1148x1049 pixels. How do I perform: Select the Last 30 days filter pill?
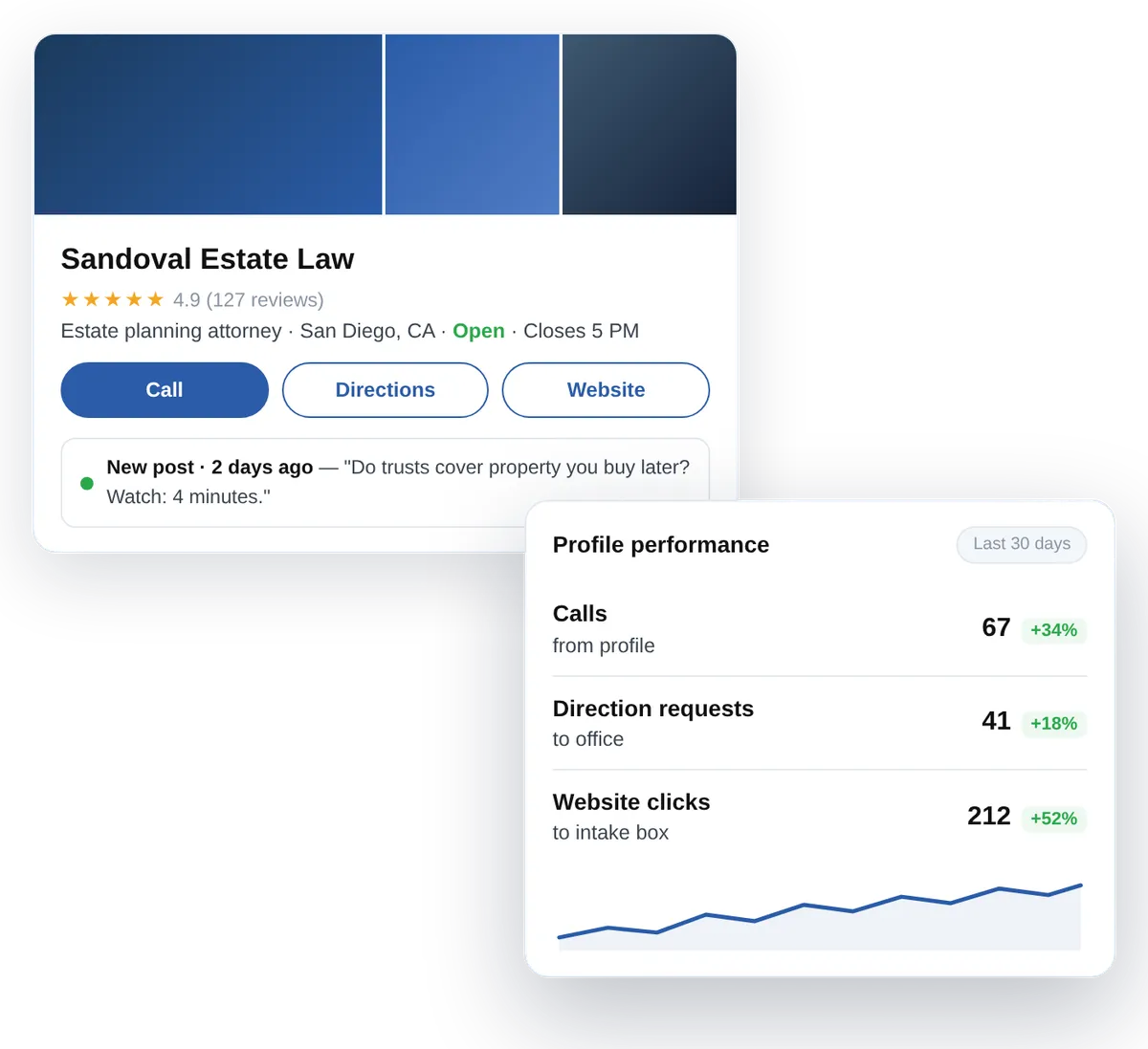[x=1022, y=544]
